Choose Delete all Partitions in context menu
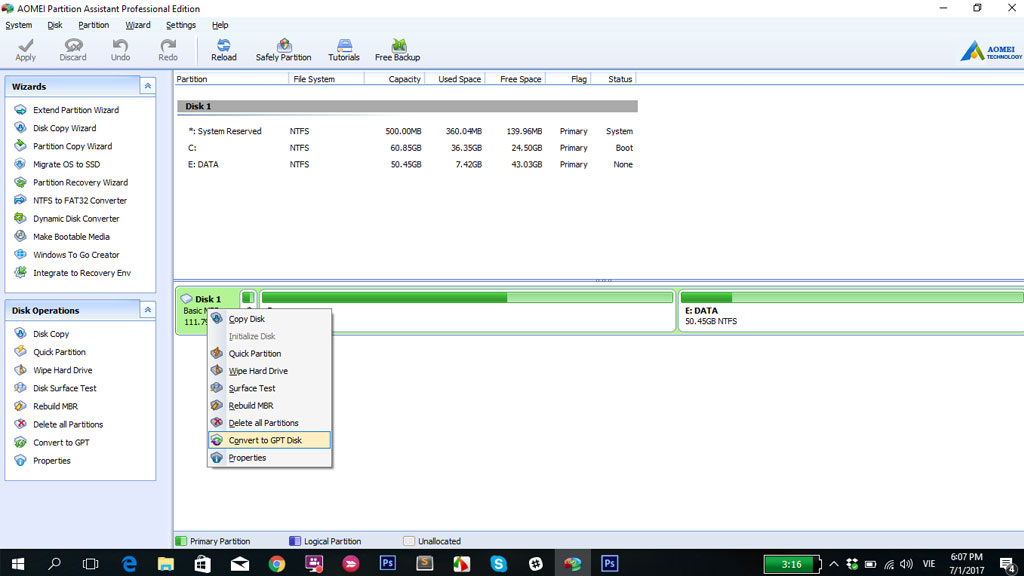1024x576 pixels. [x=269, y=423]
